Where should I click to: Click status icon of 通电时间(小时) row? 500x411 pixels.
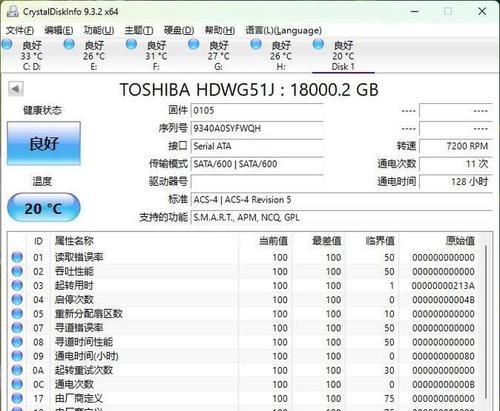(x=17, y=356)
